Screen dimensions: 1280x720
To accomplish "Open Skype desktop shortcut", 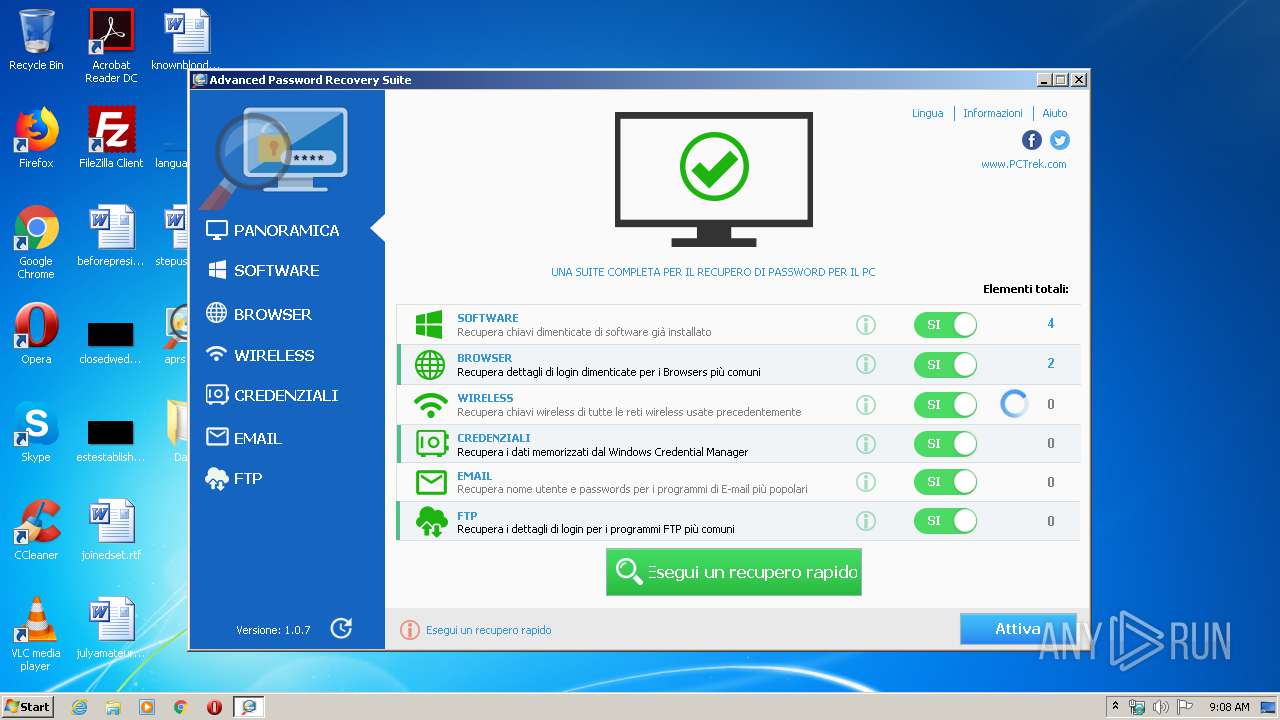I will coord(36,432).
